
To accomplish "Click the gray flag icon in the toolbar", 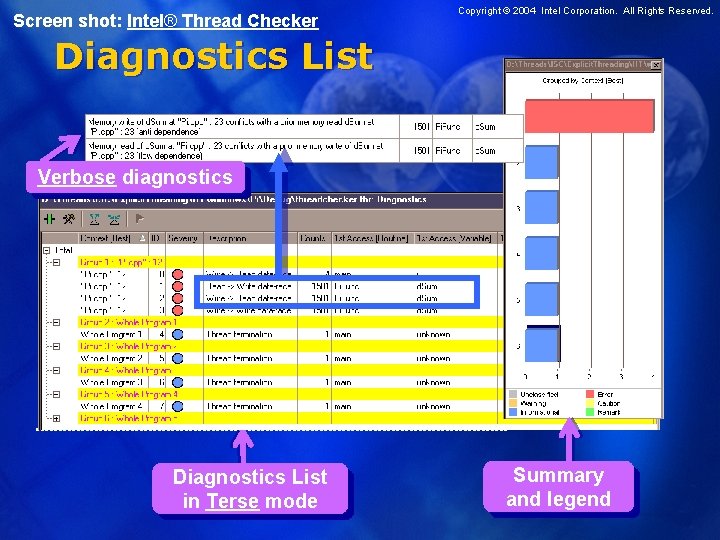I will [140, 219].
